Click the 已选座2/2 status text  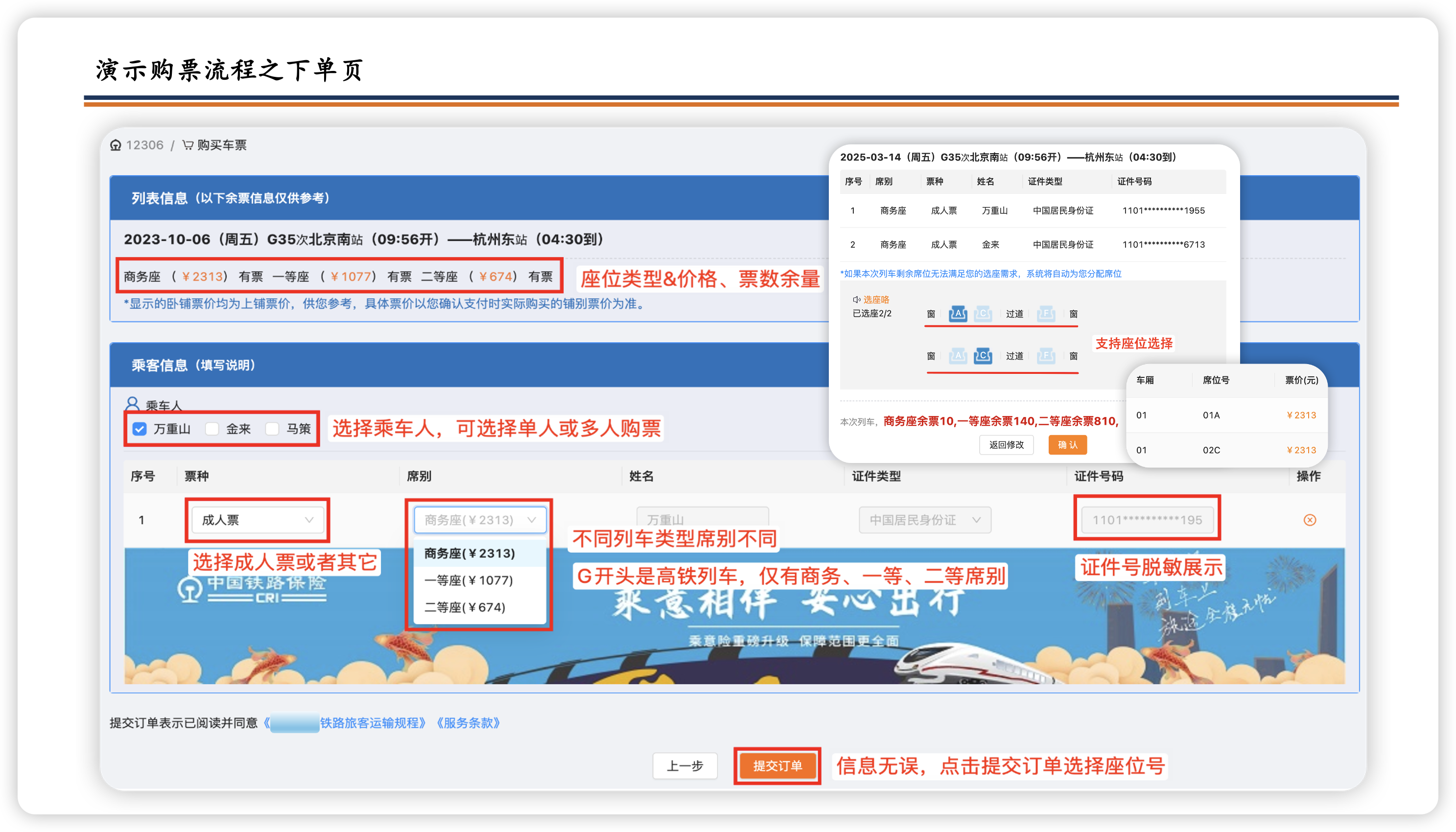tap(872, 314)
